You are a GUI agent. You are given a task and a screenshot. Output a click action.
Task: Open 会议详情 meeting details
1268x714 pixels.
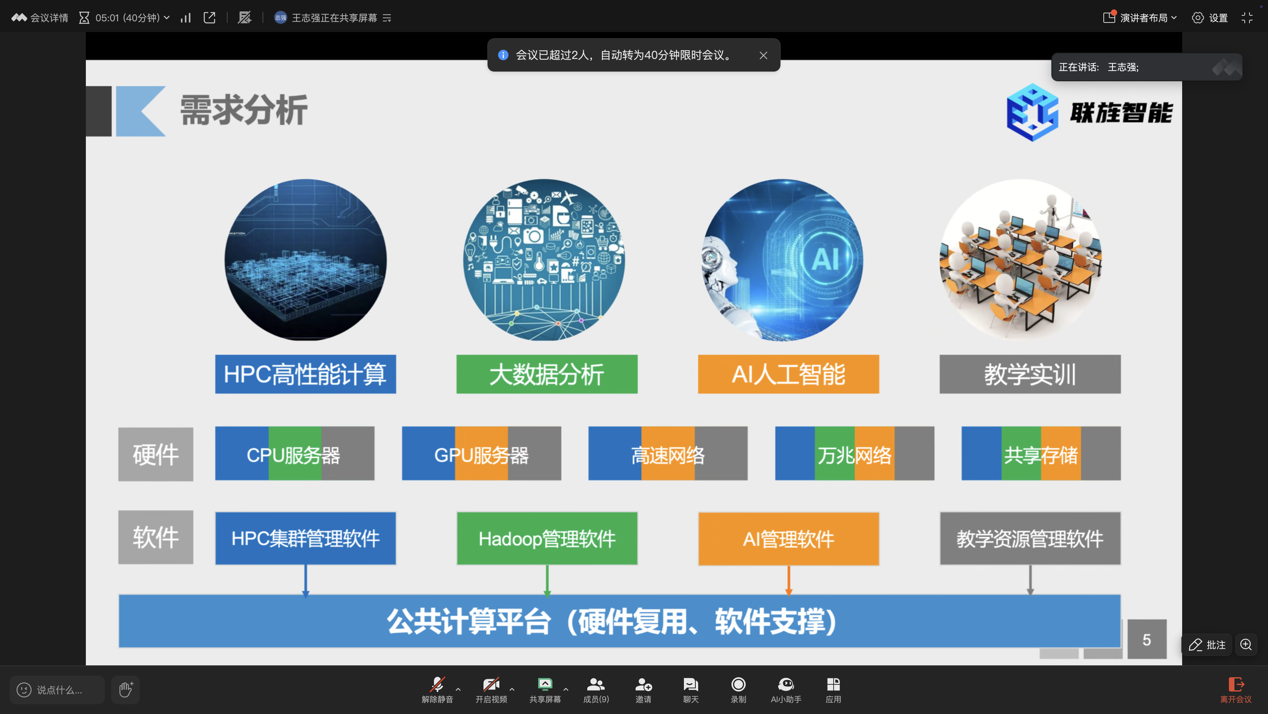[40, 17]
